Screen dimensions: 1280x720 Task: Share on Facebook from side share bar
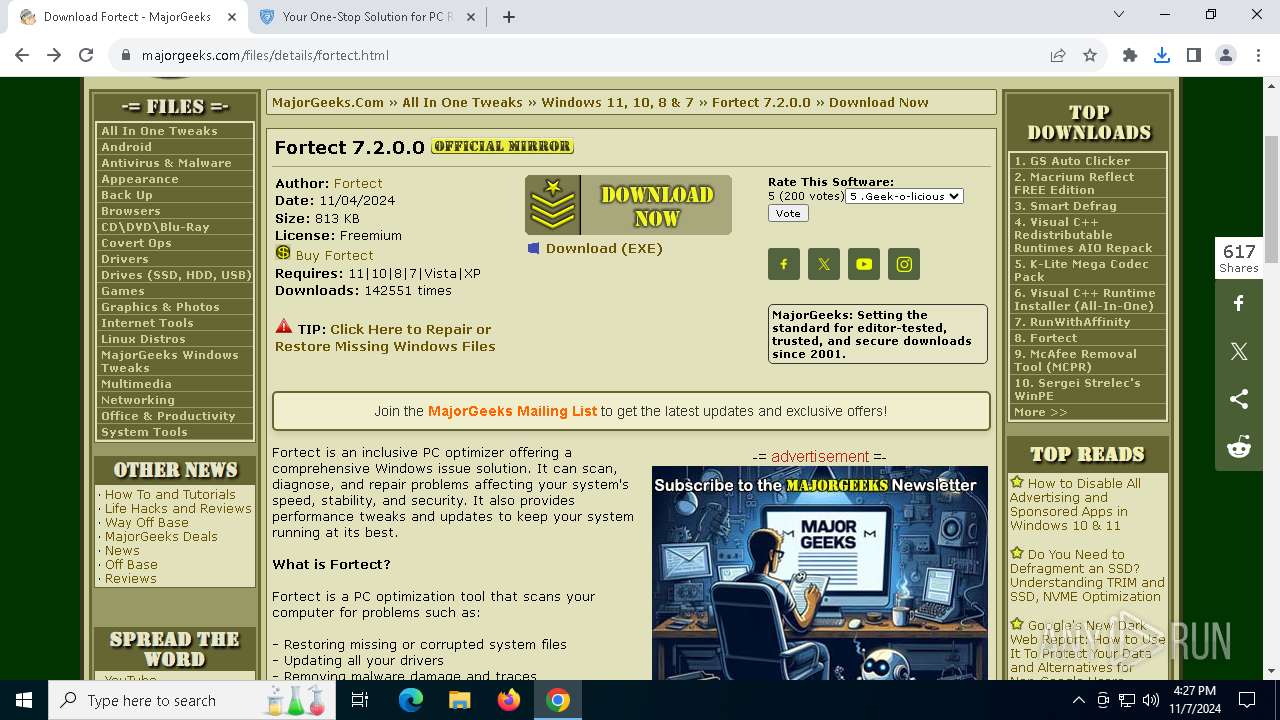(1239, 303)
